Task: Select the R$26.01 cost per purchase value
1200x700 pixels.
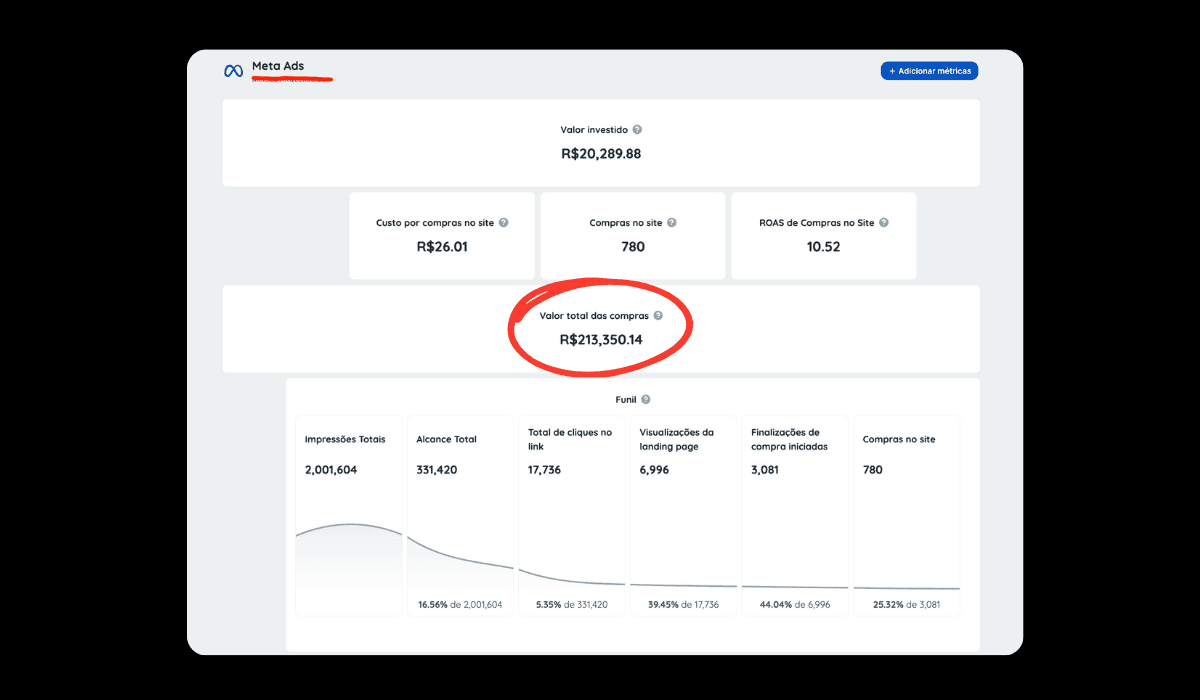Action: click(x=441, y=247)
